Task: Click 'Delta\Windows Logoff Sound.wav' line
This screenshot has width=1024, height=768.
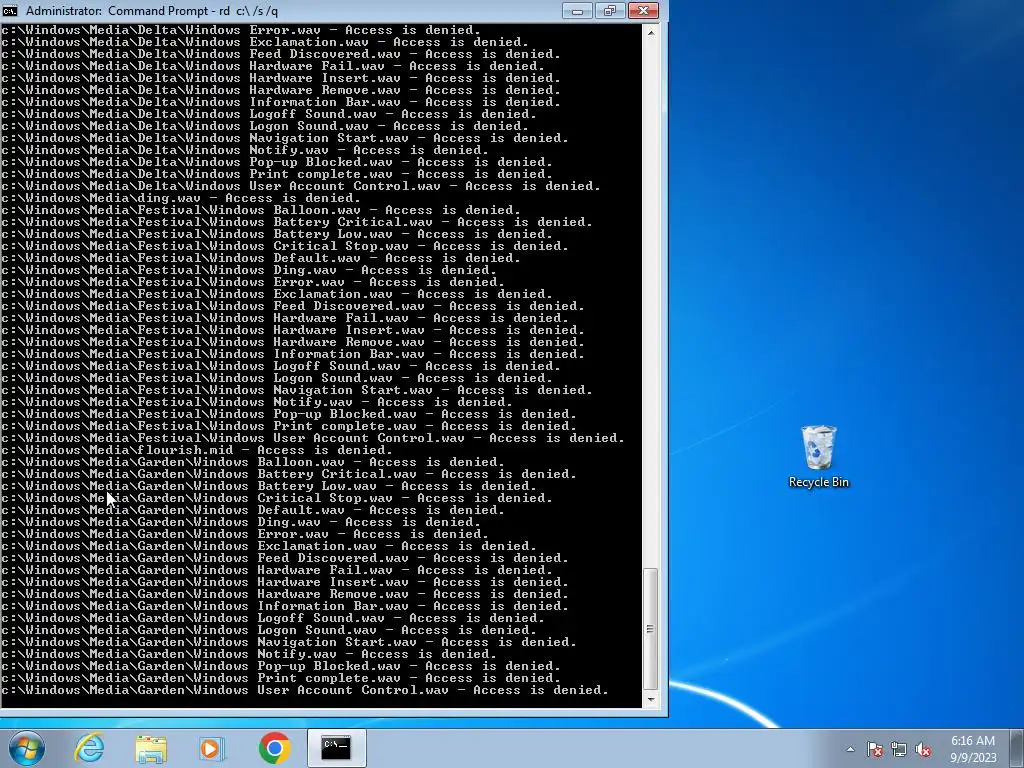Action: 269,114
